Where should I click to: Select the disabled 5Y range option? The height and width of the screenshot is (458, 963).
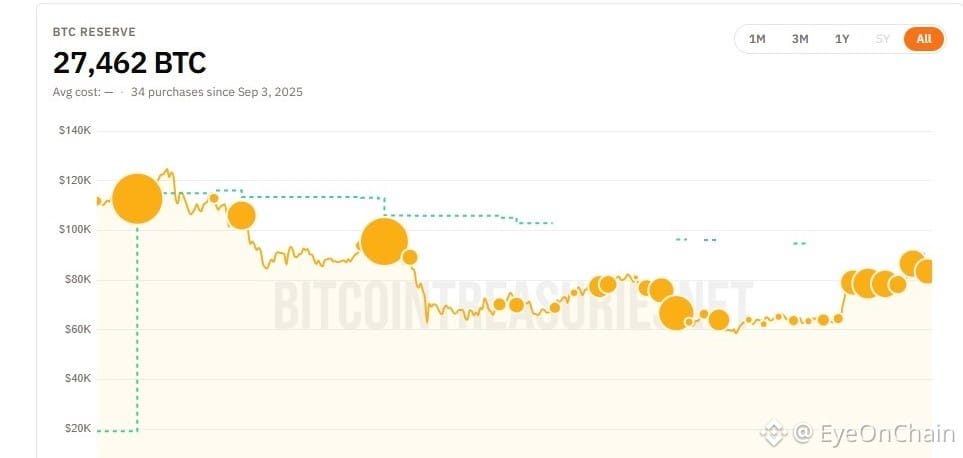click(x=883, y=39)
